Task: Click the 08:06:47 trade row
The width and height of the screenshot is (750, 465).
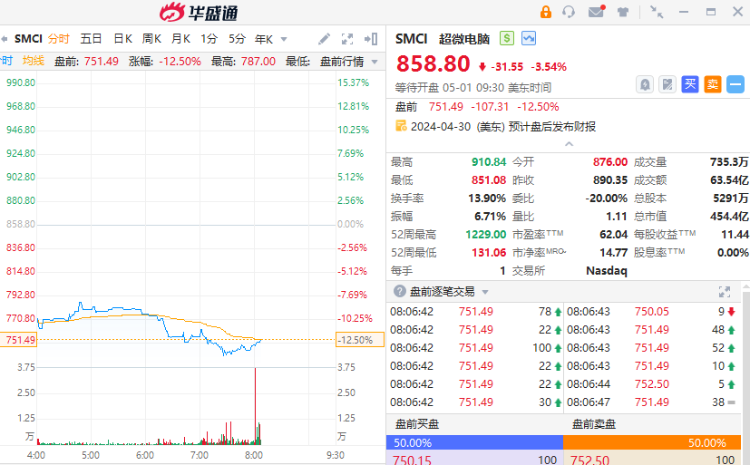Action: [x=652, y=402]
